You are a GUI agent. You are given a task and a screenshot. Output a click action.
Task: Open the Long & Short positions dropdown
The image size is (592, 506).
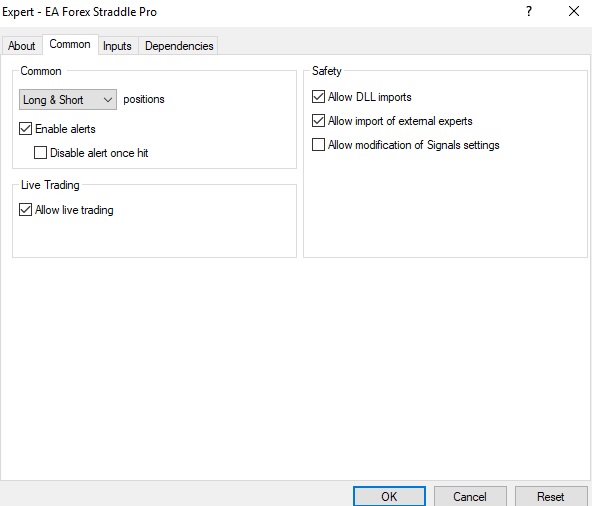(x=68, y=100)
